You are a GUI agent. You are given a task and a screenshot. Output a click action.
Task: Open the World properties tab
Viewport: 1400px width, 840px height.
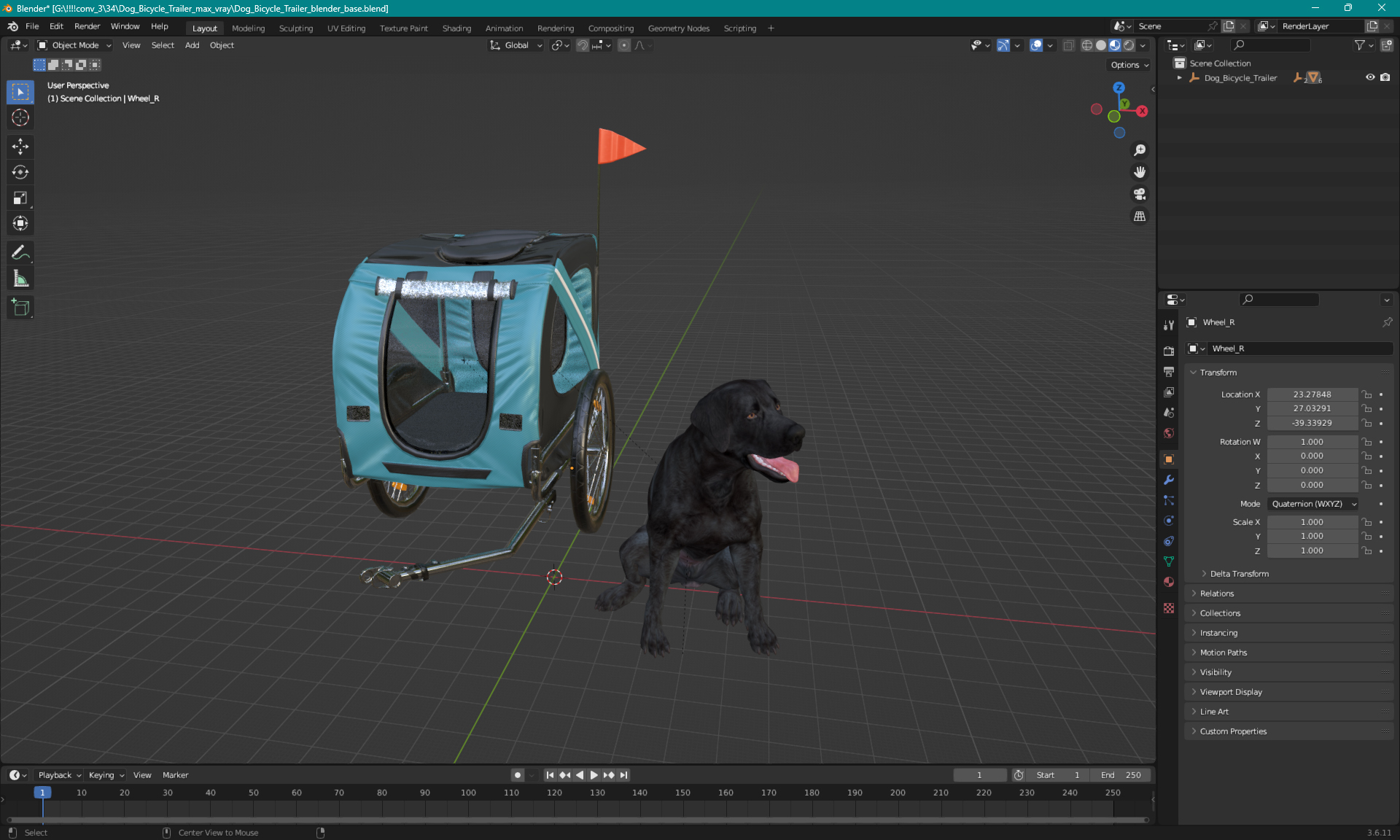[1169, 433]
